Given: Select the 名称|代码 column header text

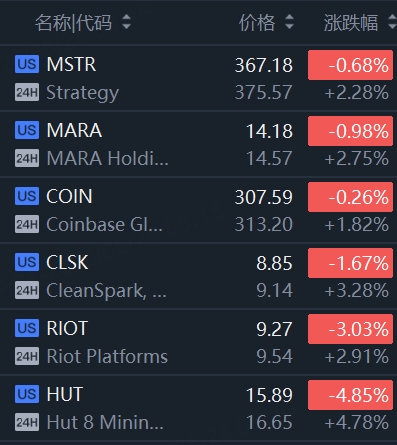Looking at the screenshot, I should pyautogui.click(x=73, y=23).
